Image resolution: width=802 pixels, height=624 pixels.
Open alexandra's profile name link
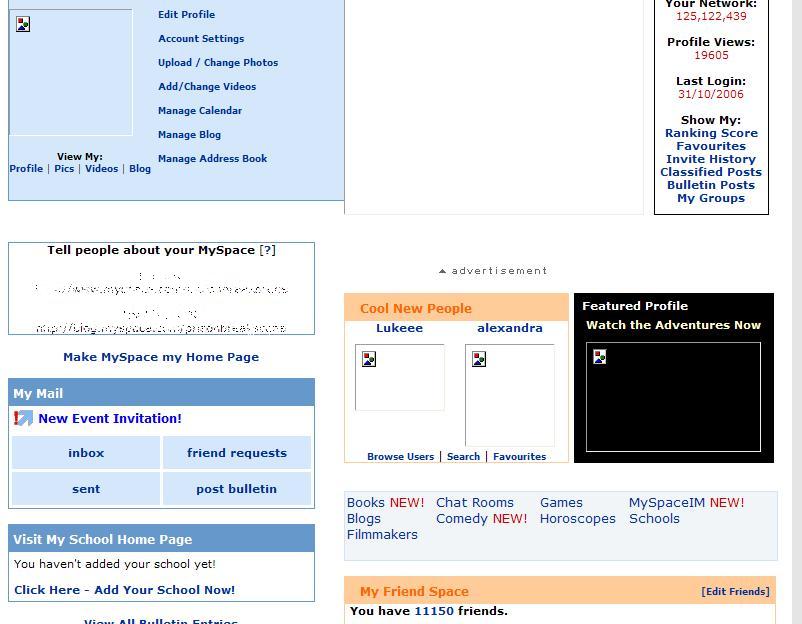tap(509, 328)
